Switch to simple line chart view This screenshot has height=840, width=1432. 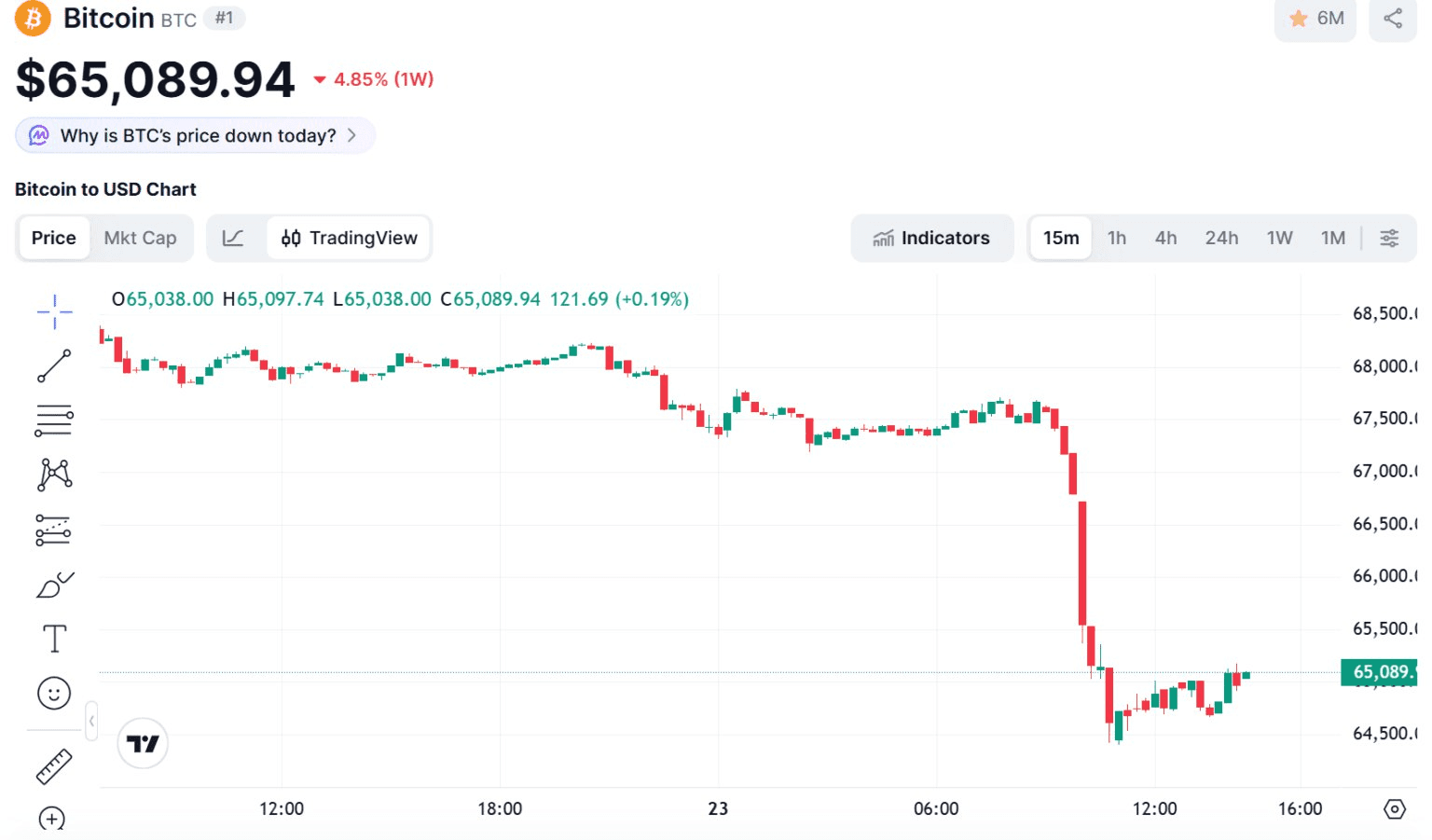pos(233,238)
